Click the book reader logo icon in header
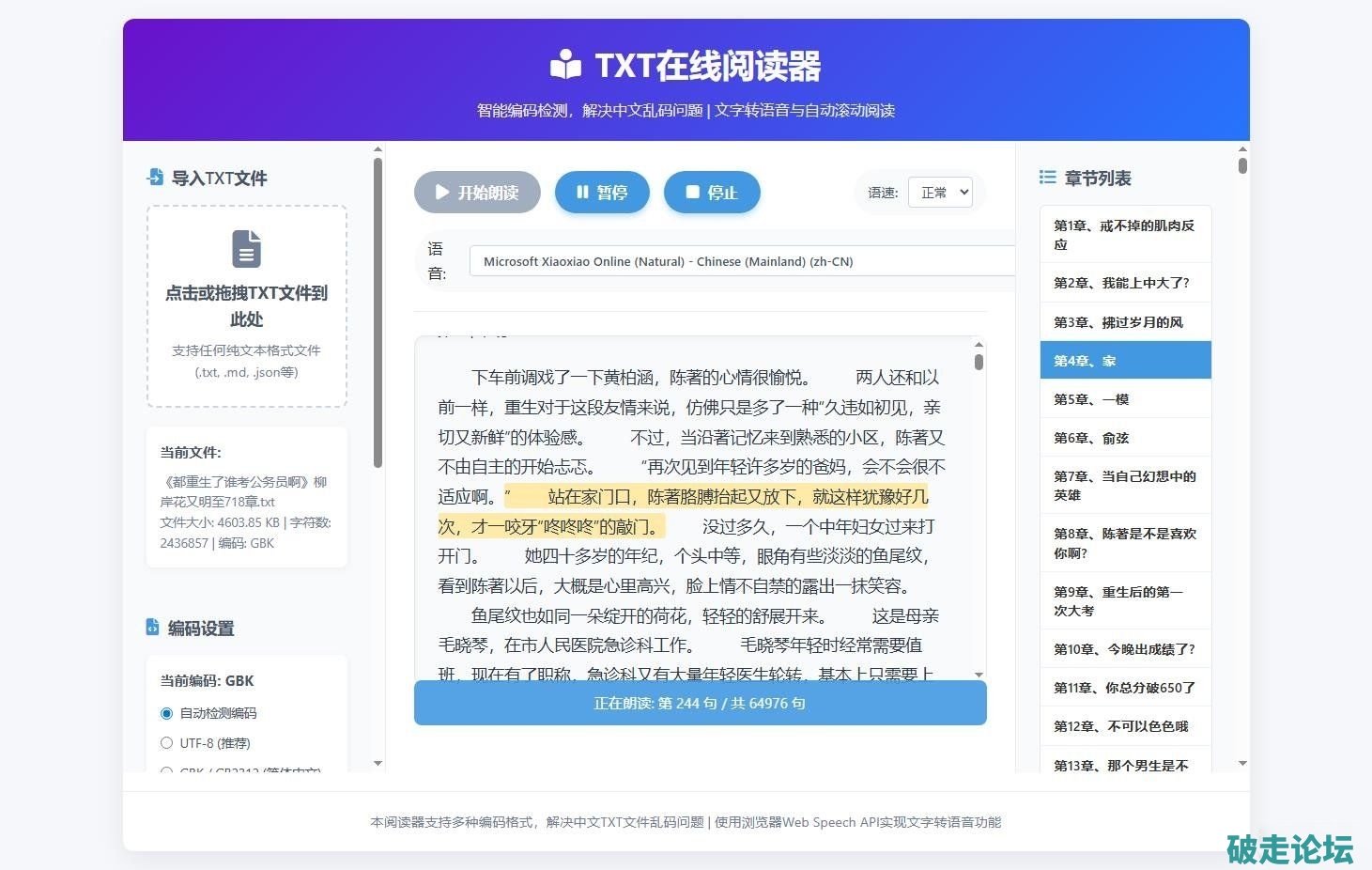Viewport: 1372px width, 870px height. coord(565,66)
